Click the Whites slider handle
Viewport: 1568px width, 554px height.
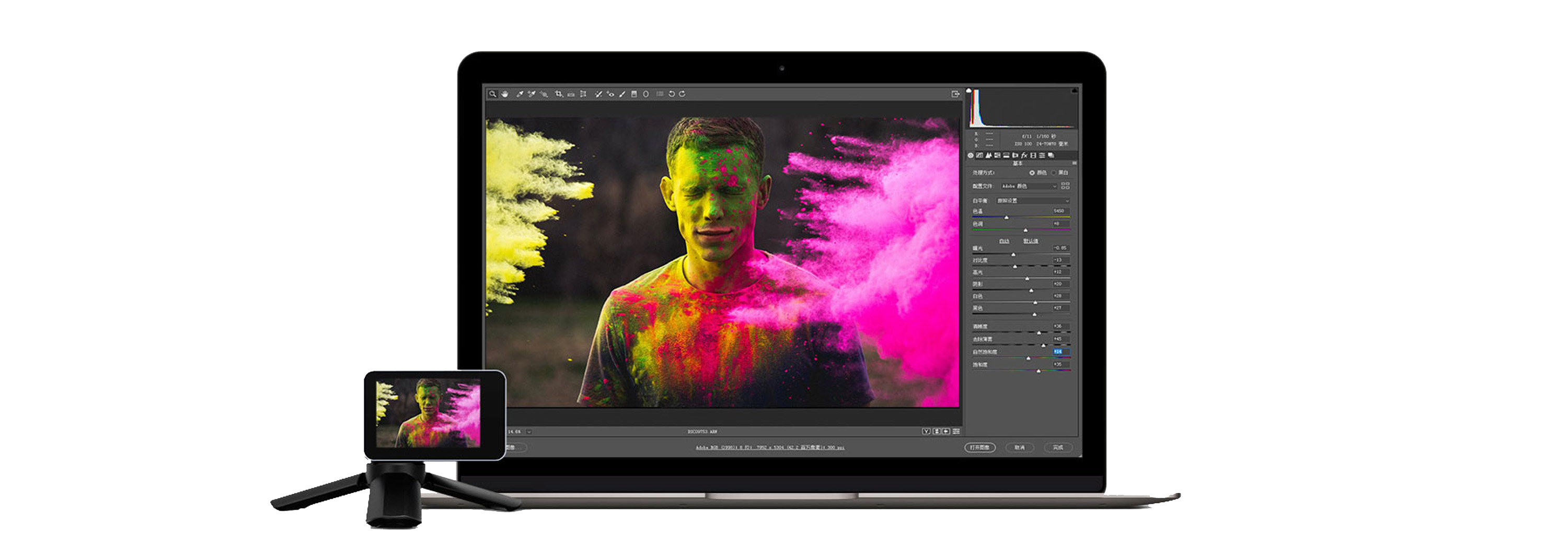pos(1035,303)
